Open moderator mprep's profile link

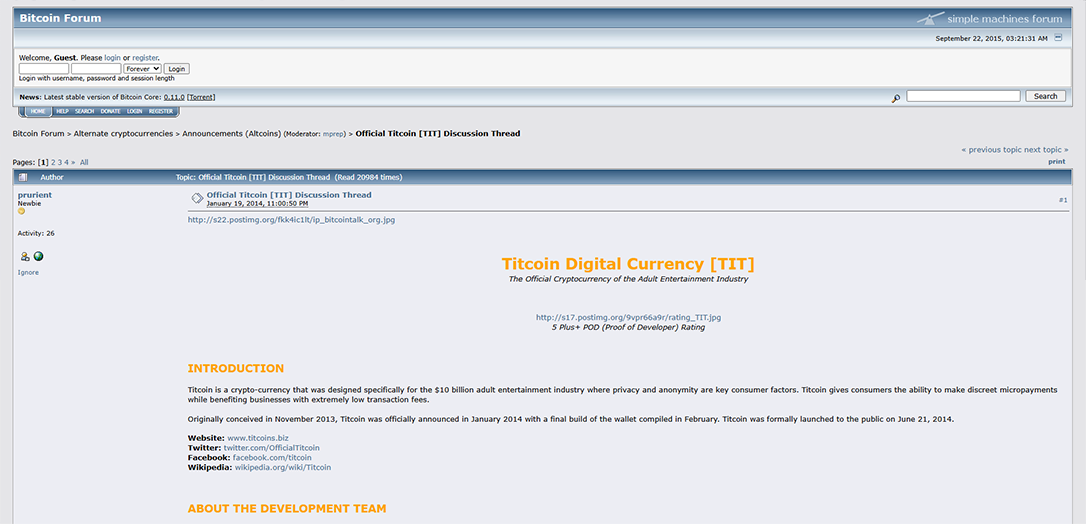click(x=334, y=134)
